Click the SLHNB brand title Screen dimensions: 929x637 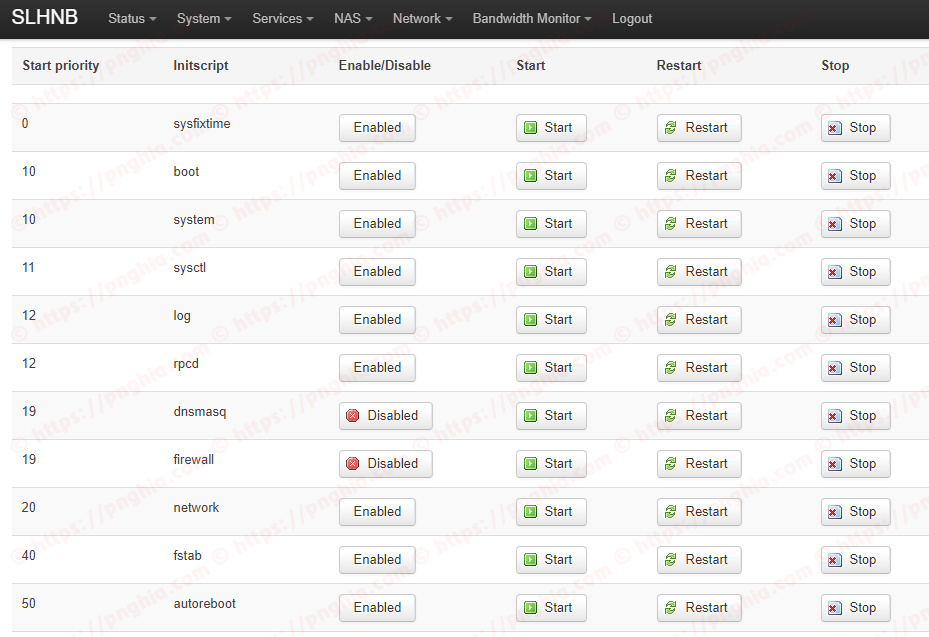pyautogui.click(x=44, y=17)
